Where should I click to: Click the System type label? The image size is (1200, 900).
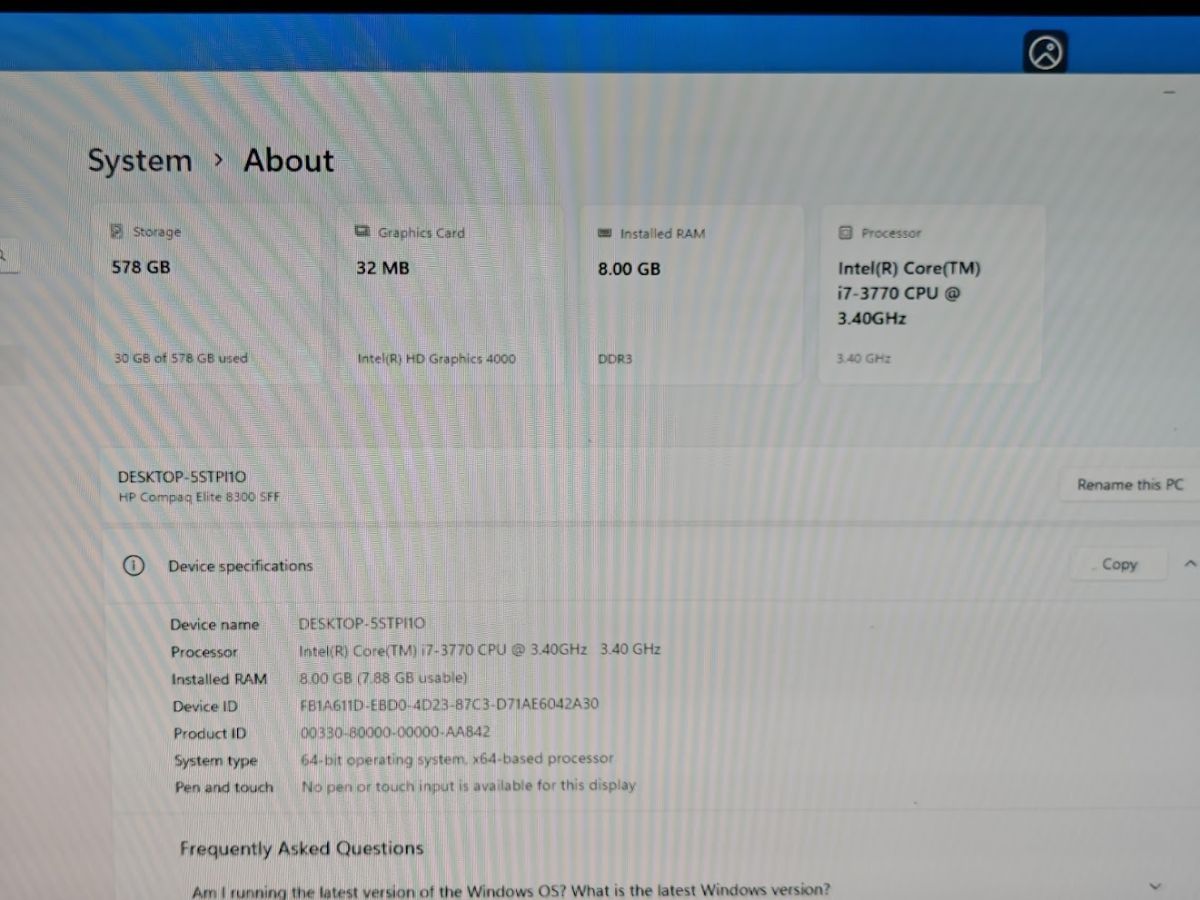pos(215,760)
